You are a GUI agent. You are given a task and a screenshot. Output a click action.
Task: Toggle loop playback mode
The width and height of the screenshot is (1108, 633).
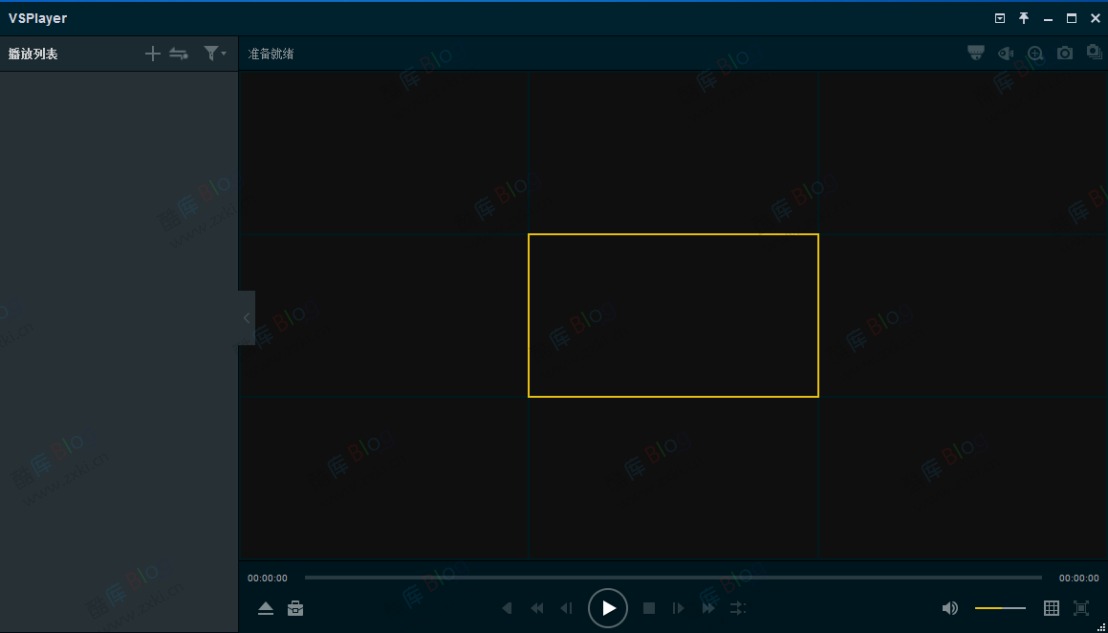738,608
